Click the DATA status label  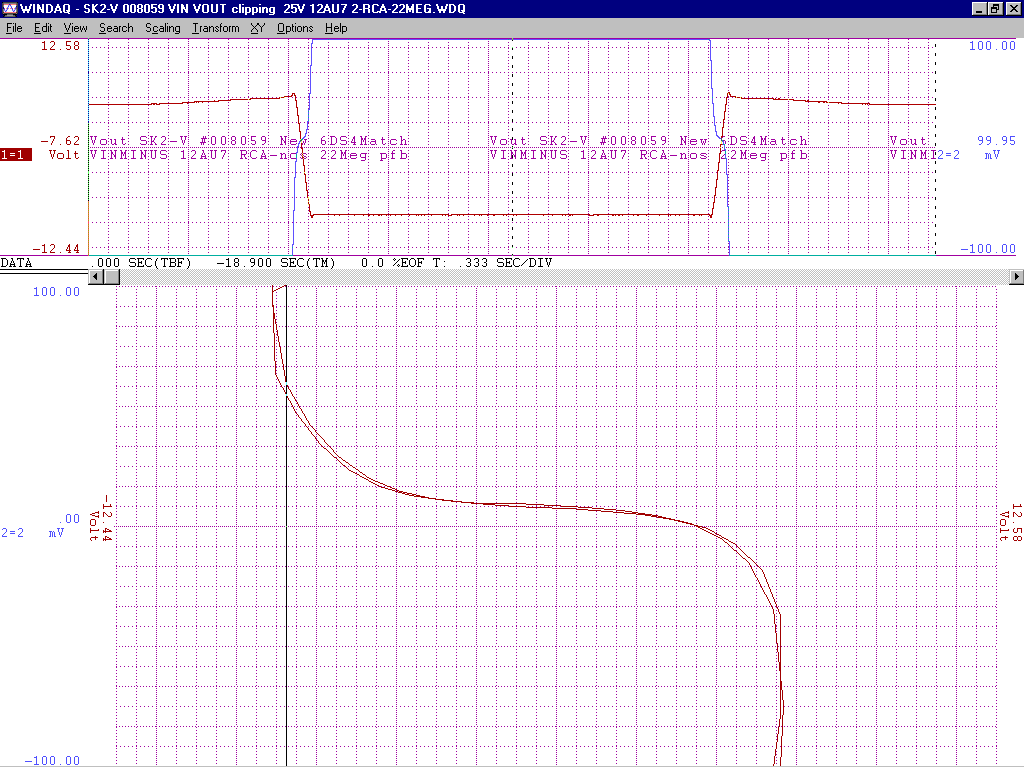pyautogui.click(x=17, y=262)
